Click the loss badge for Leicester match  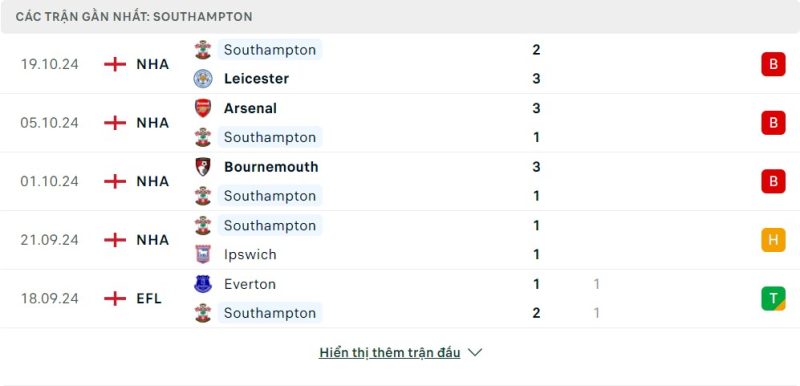pyautogui.click(x=773, y=64)
